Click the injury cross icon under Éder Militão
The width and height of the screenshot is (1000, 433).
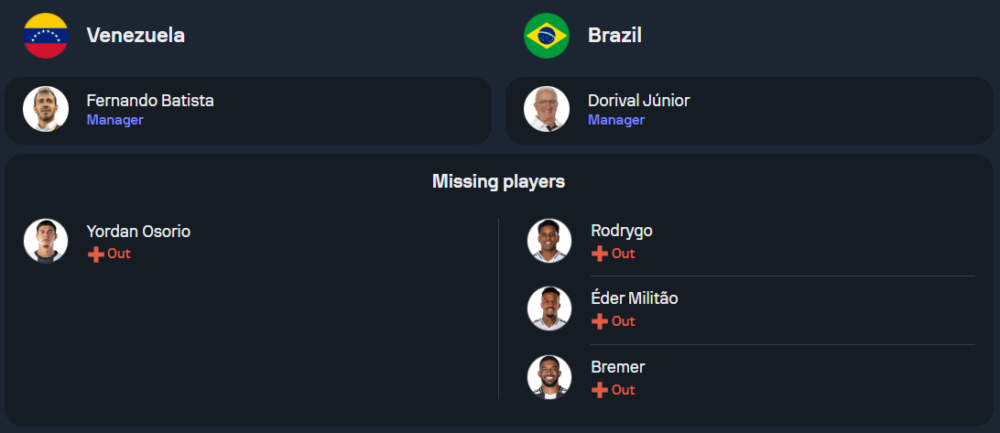coord(600,322)
